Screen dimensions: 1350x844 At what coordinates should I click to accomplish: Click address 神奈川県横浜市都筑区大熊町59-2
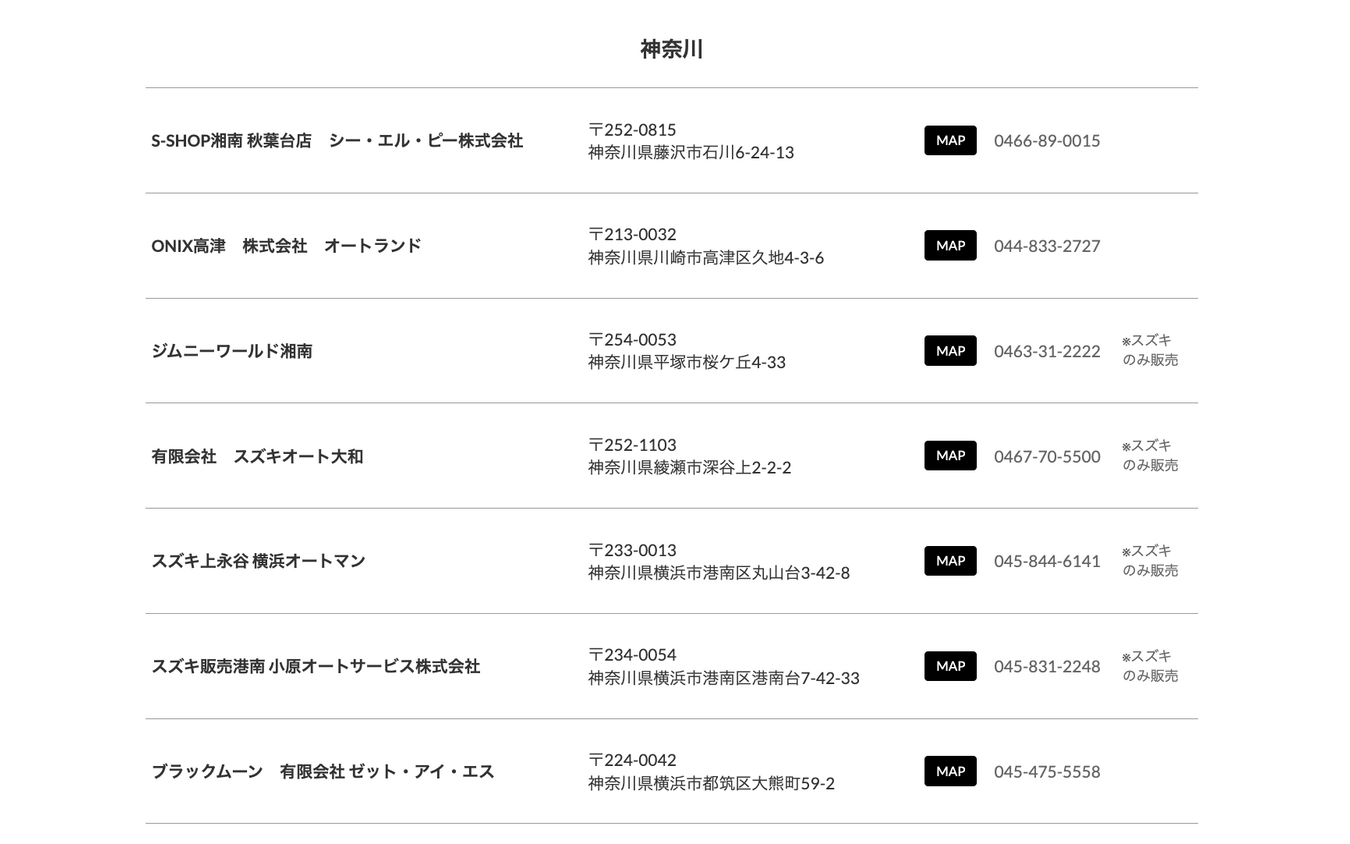(711, 784)
